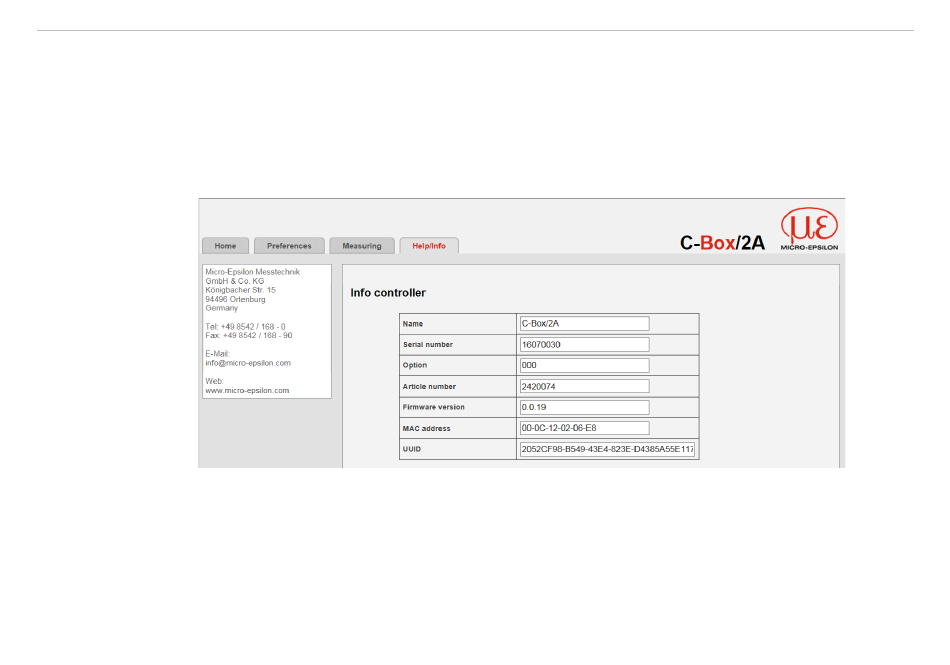Click the Serial number label
The image size is (950, 665).
[428, 345]
